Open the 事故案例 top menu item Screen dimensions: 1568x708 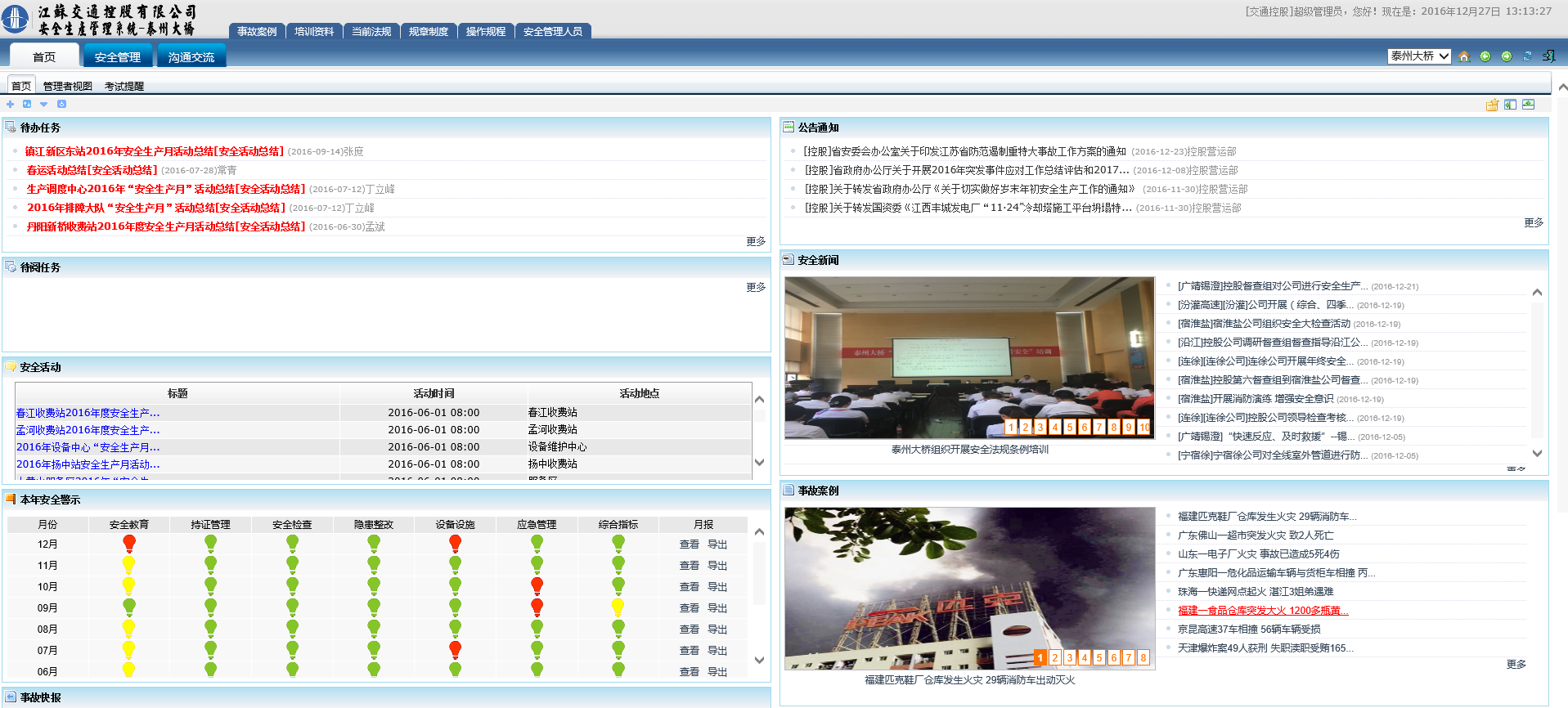[x=257, y=32]
